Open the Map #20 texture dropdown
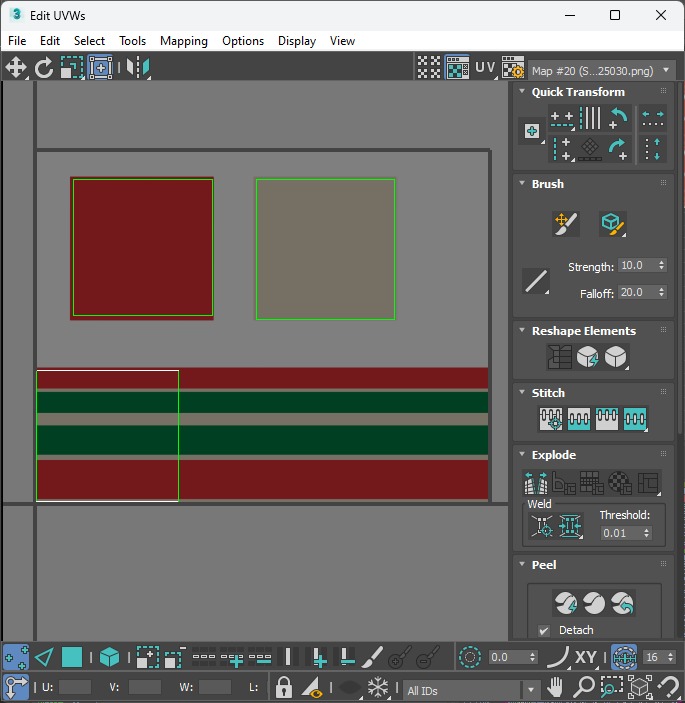 602,70
